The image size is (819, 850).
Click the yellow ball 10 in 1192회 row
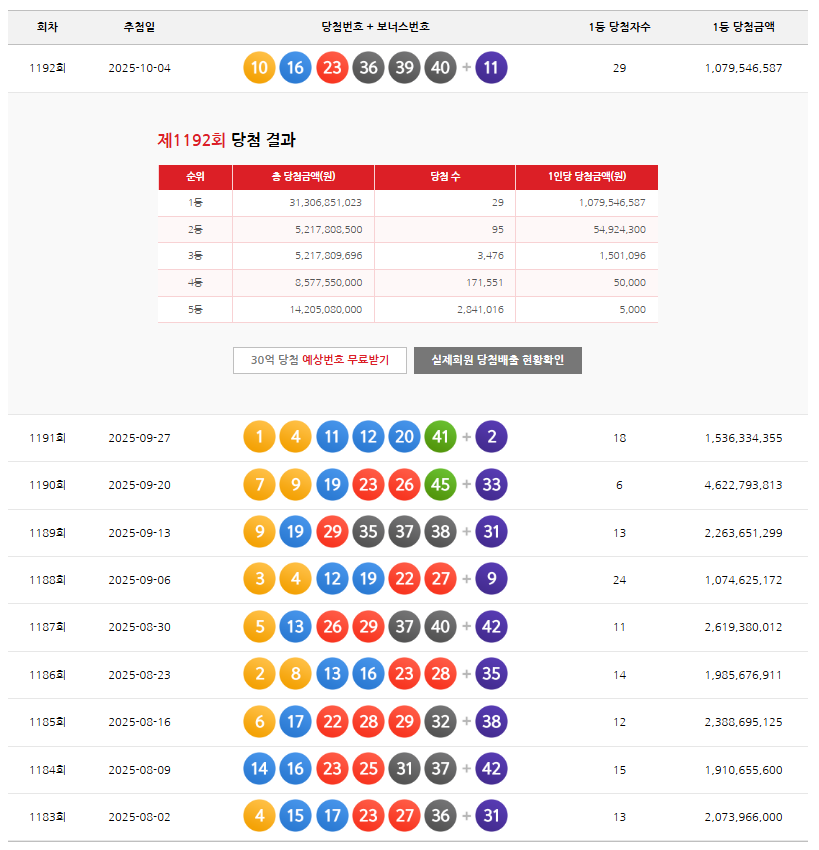tap(259, 68)
